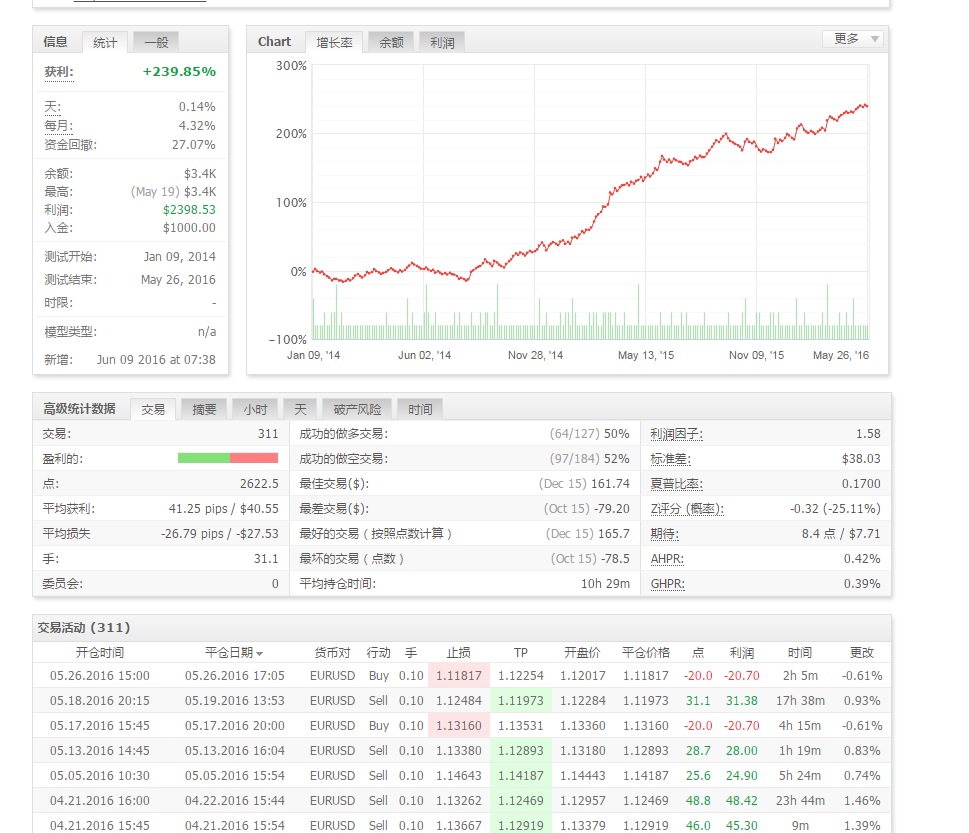Click the 夏普比率 term link
This screenshot has width=969, height=833.
pyautogui.click(x=676, y=484)
